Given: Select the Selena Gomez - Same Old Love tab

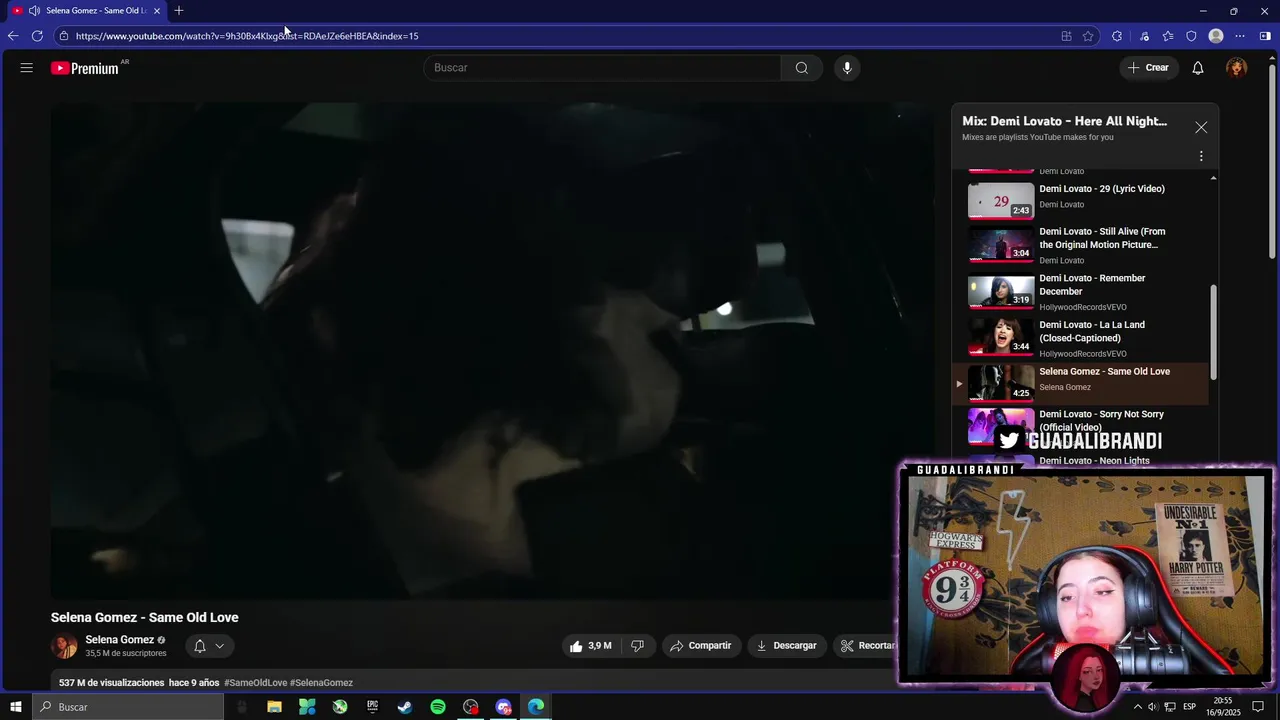Looking at the screenshot, I should coord(87,11).
